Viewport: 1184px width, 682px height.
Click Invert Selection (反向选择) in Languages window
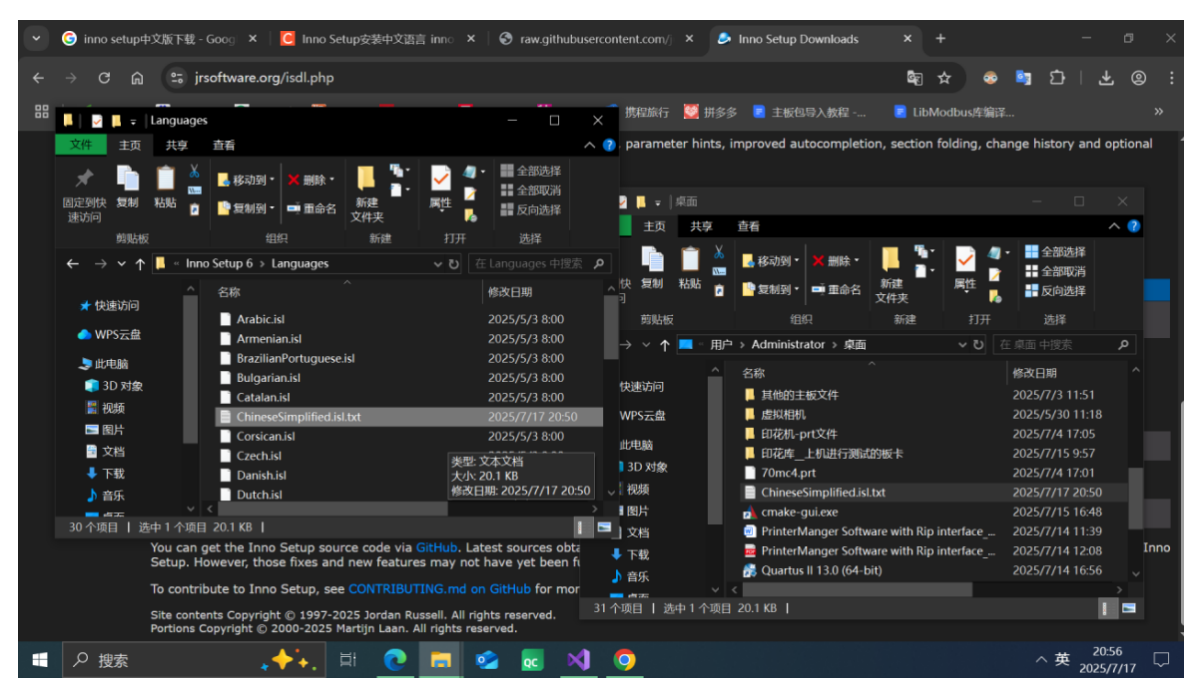click(x=531, y=210)
